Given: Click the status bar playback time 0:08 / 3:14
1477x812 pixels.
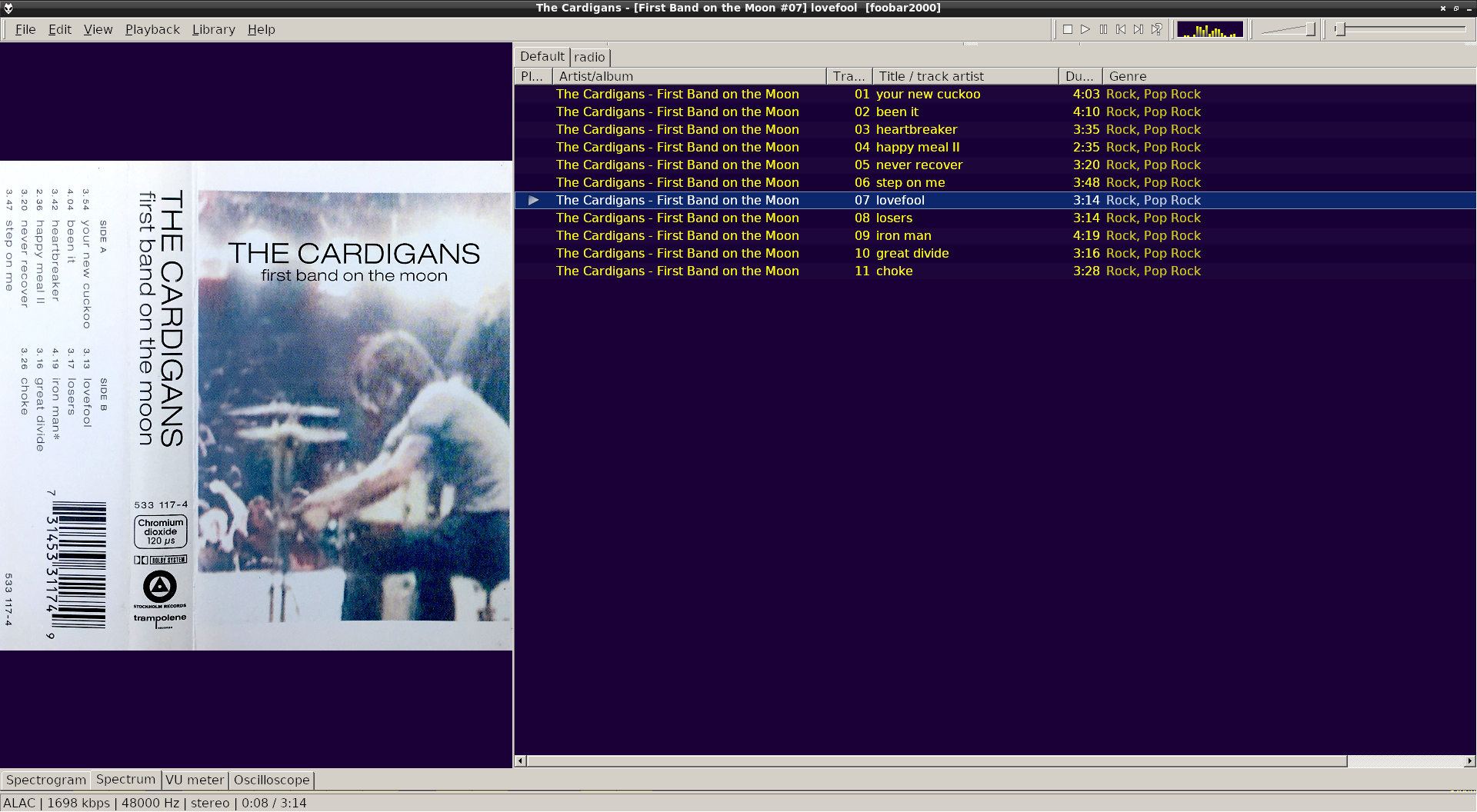Looking at the screenshot, I should pyautogui.click(x=274, y=803).
